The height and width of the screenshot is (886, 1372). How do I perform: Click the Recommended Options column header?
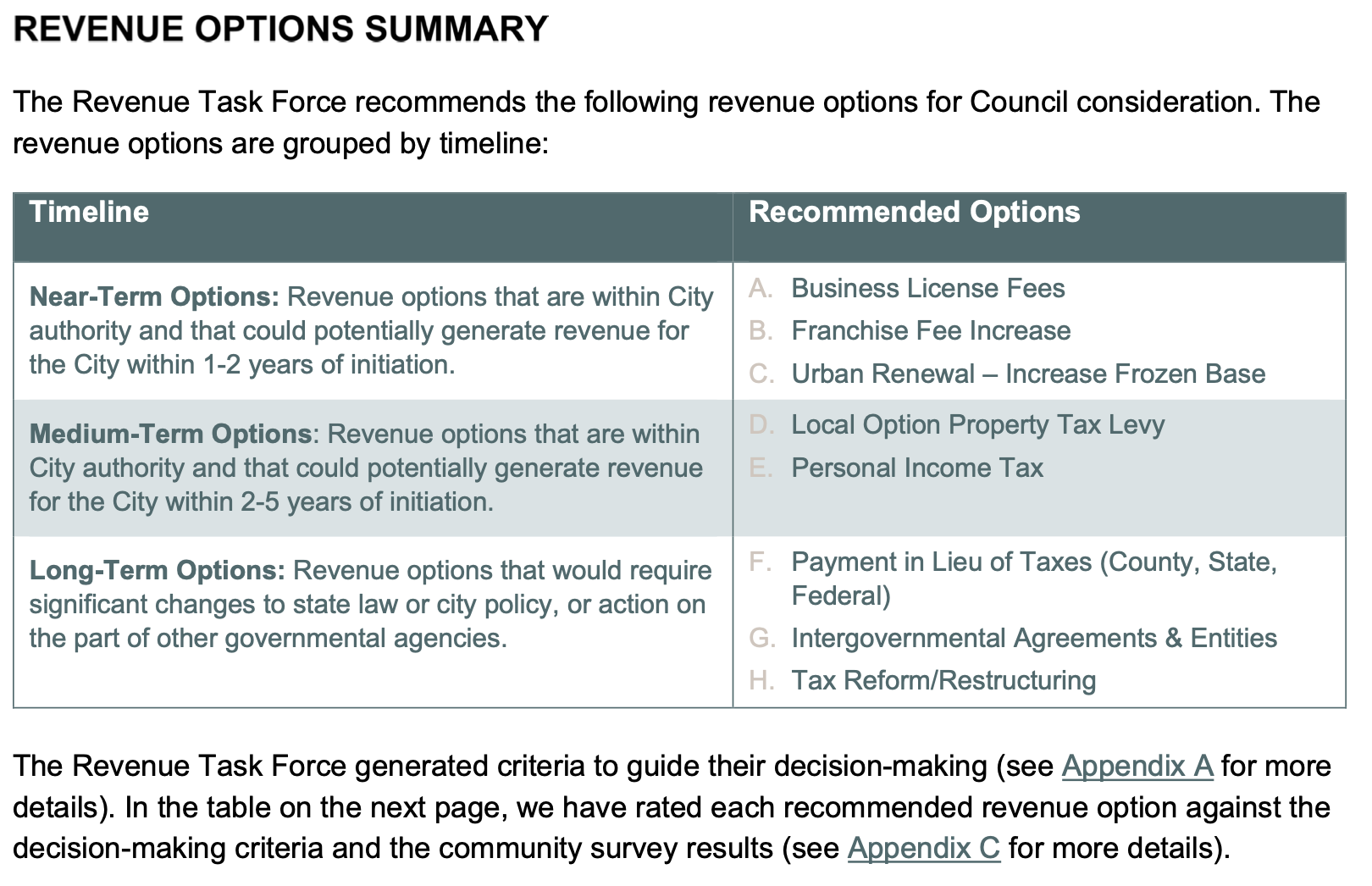pos(914,212)
